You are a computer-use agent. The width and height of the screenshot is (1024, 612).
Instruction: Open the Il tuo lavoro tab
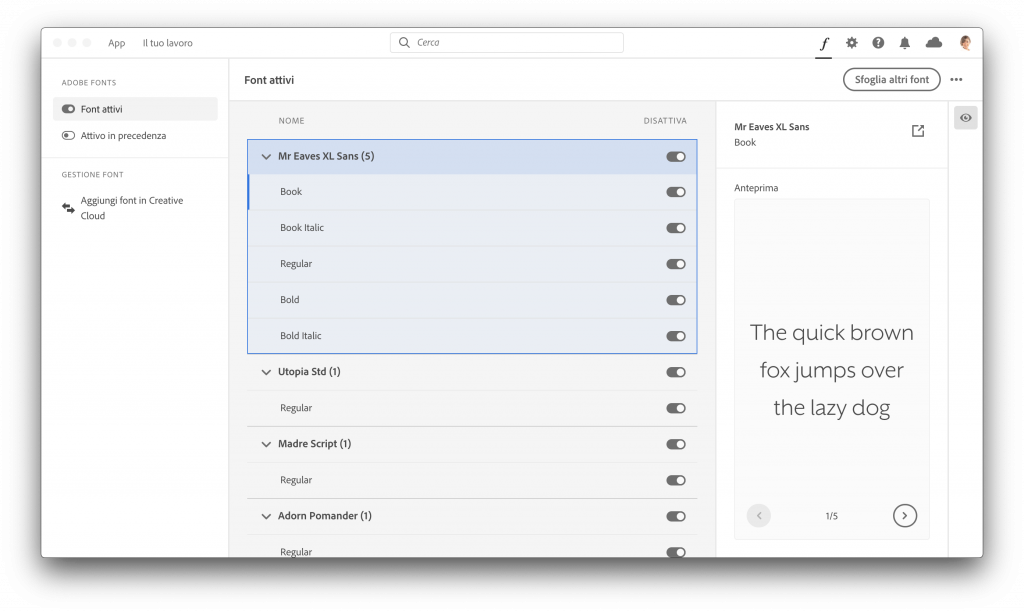click(x=168, y=43)
